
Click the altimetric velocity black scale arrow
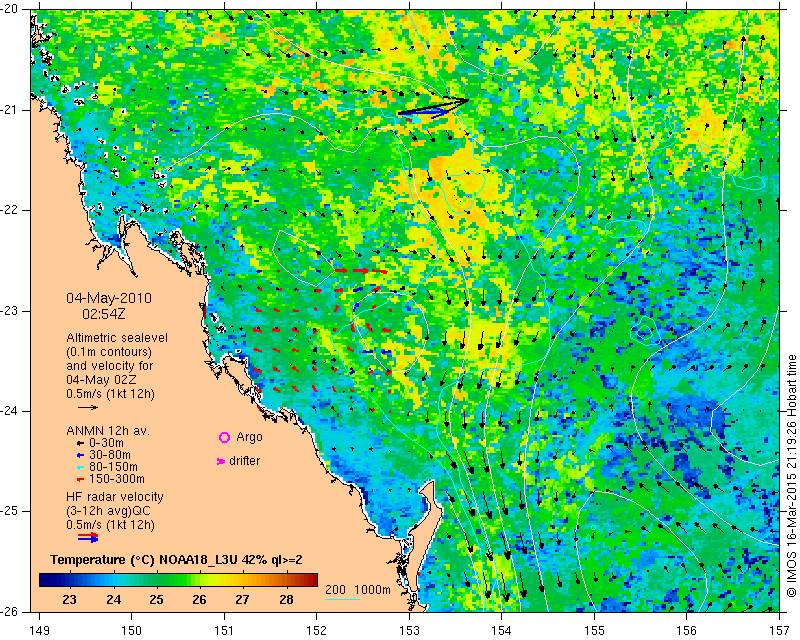click(88, 407)
